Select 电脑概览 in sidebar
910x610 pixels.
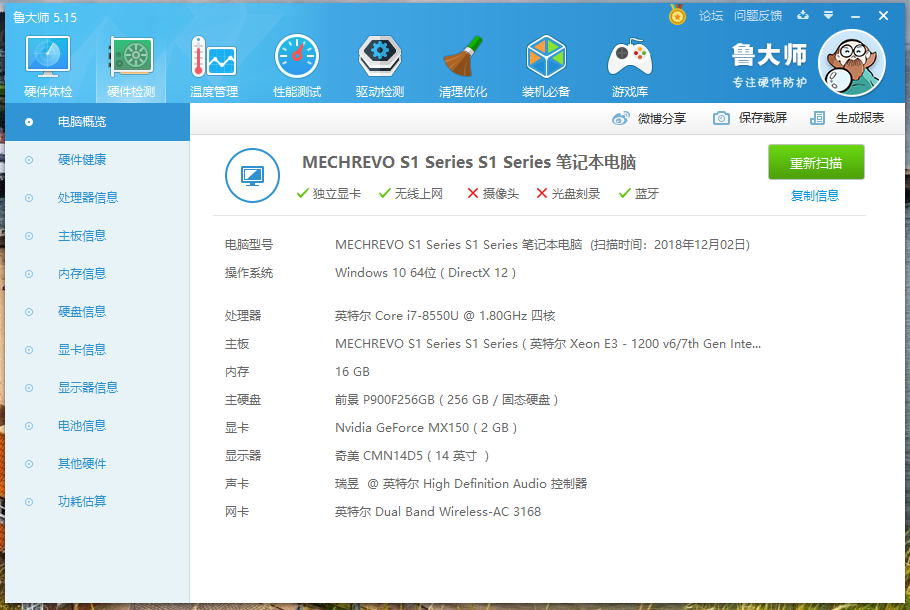tap(98, 122)
